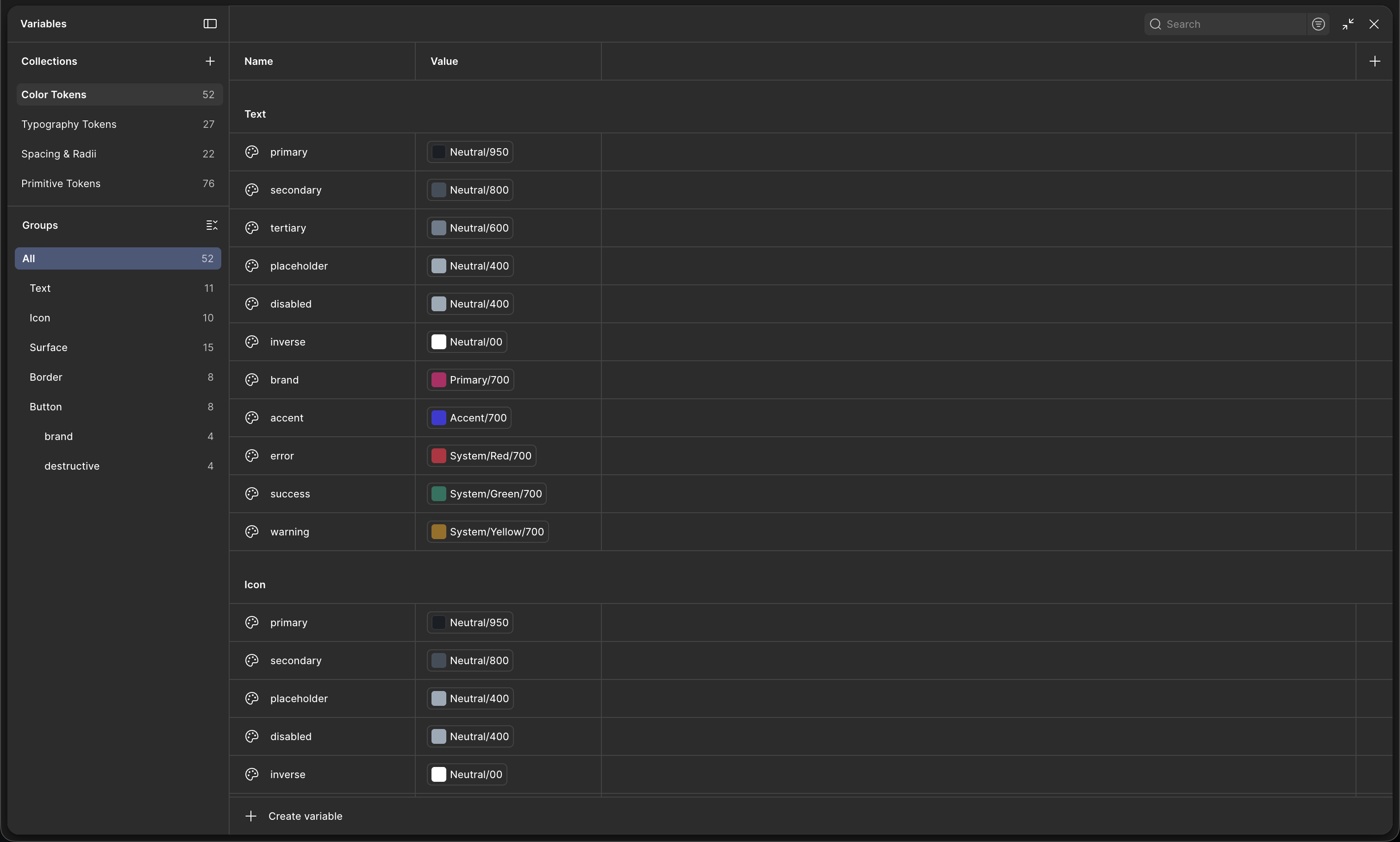Open the Primitive Tokens collection

[x=119, y=184]
